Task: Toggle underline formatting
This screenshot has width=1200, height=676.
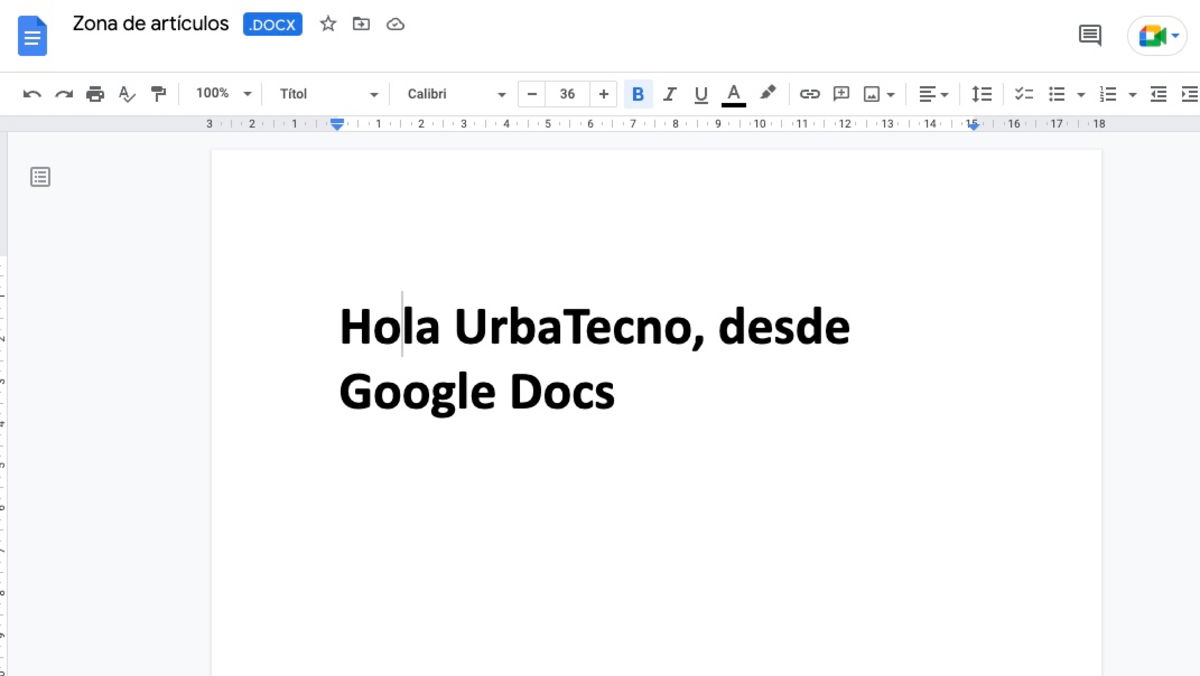Action: (701, 94)
